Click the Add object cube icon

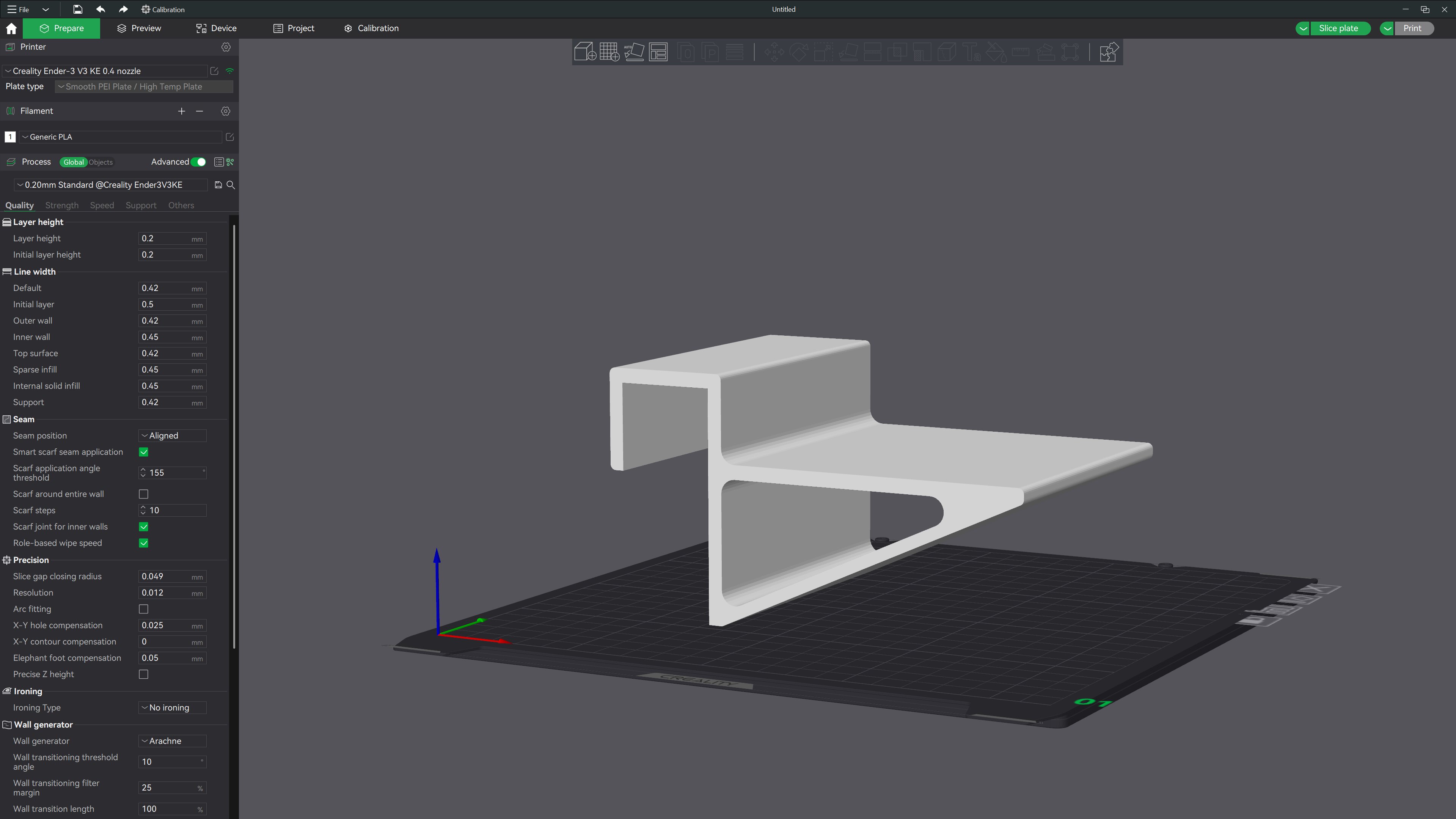pos(584,52)
